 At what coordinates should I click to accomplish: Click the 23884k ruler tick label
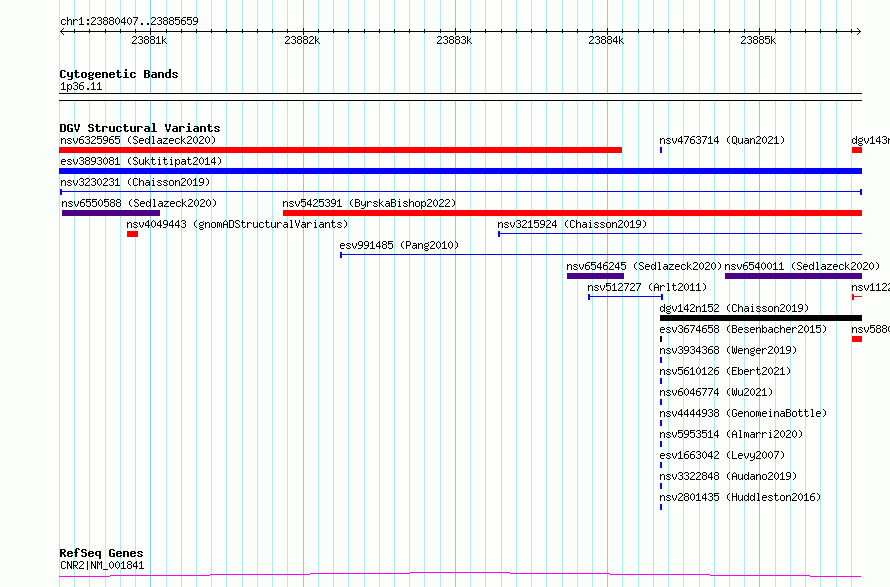pyautogui.click(x=606, y=40)
